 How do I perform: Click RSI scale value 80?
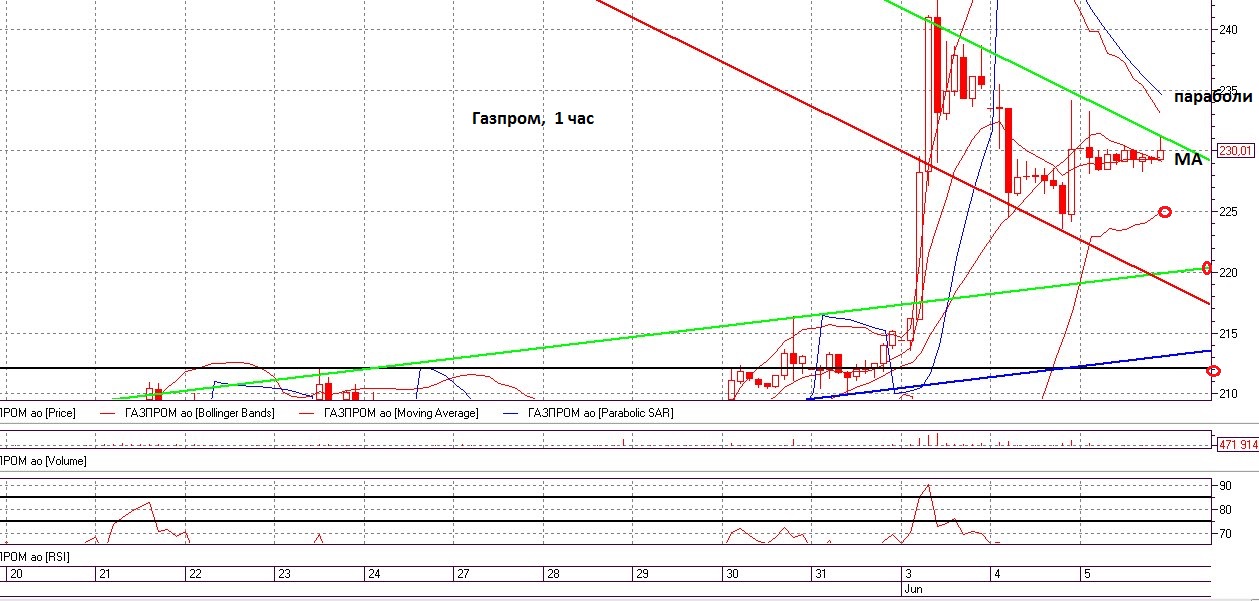[1223, 510]
